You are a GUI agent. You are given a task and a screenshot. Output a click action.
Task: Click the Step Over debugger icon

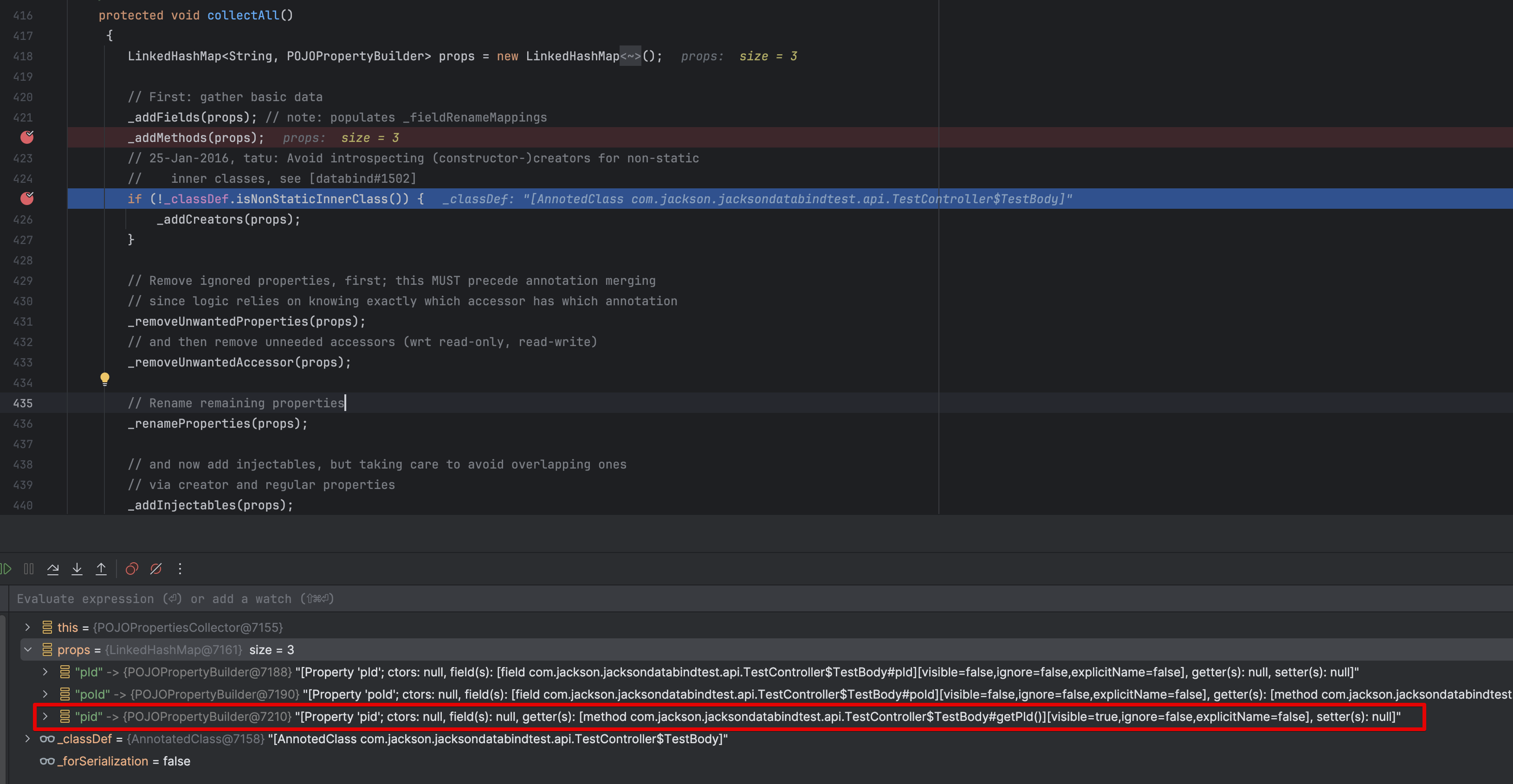pos(53,568)
